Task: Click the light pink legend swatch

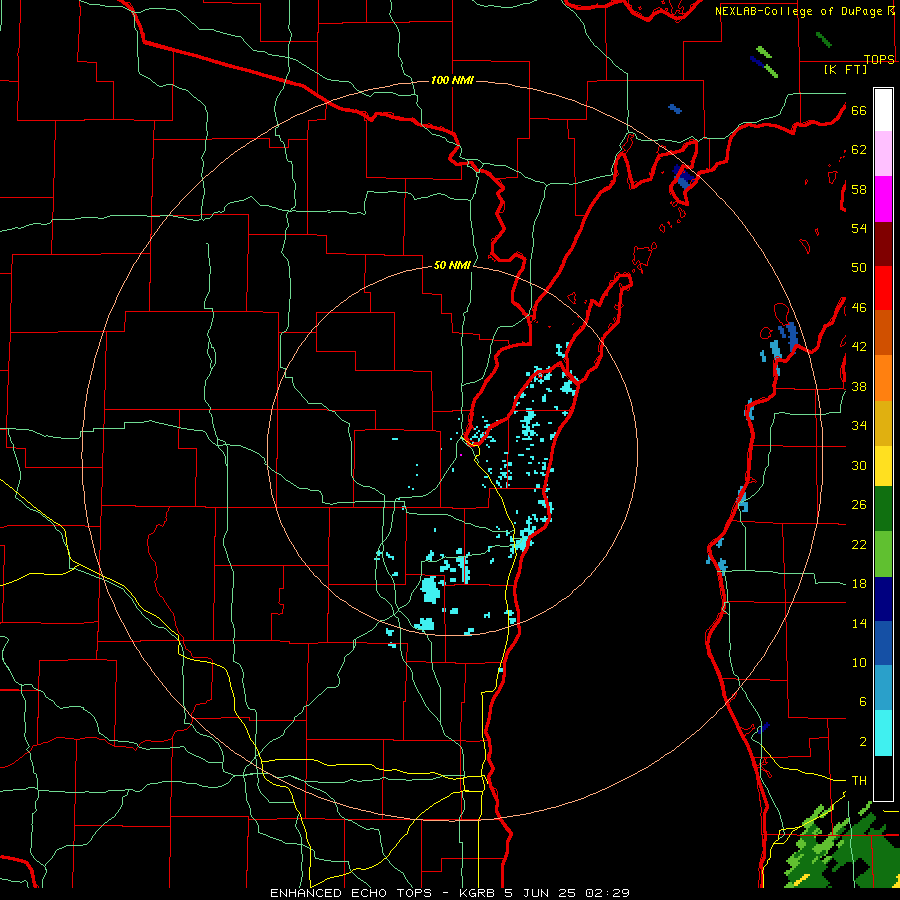Action: click(x=883, y=154)
